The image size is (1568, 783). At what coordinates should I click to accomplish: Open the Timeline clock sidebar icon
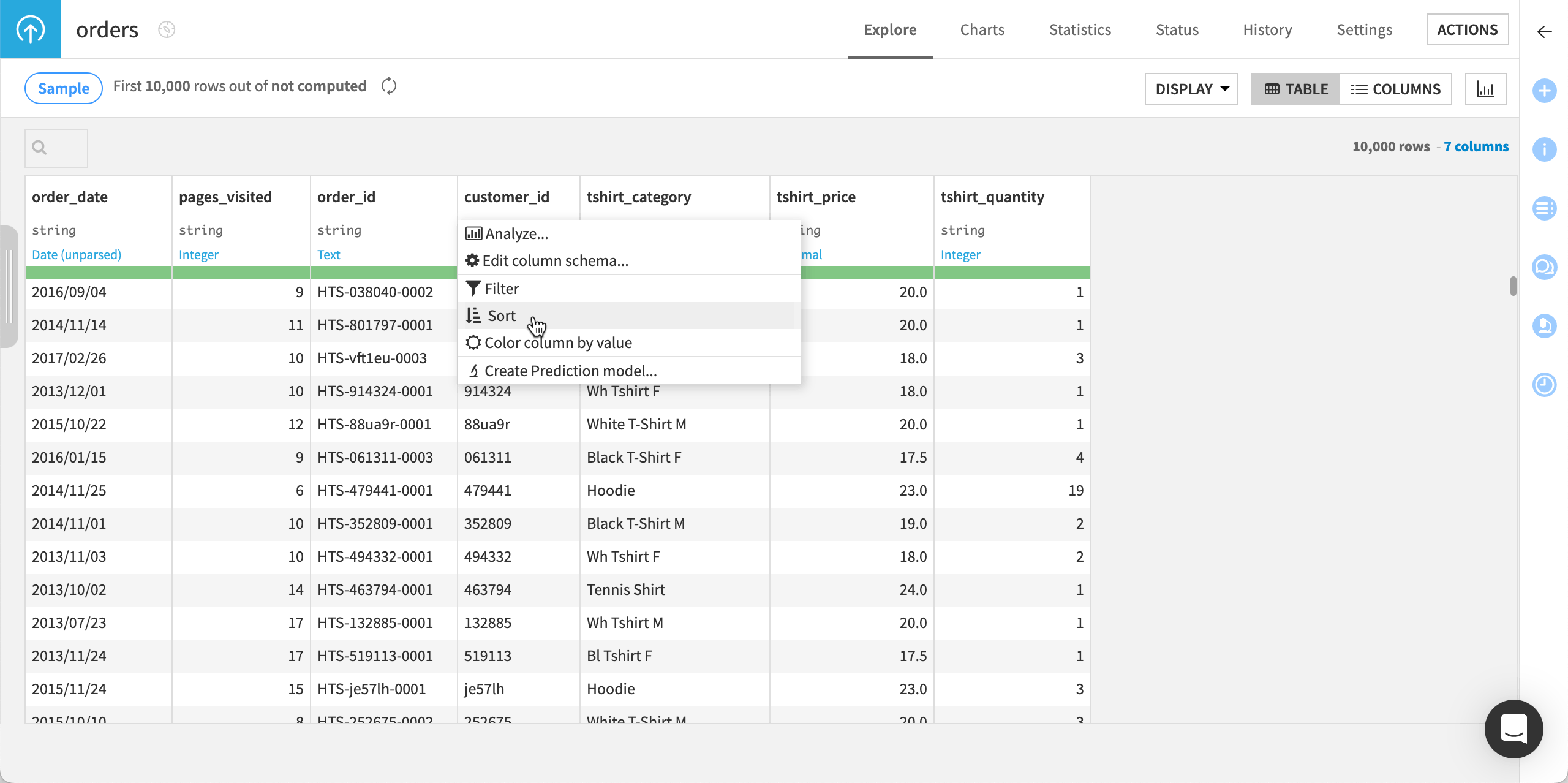tap(1545, 385)
